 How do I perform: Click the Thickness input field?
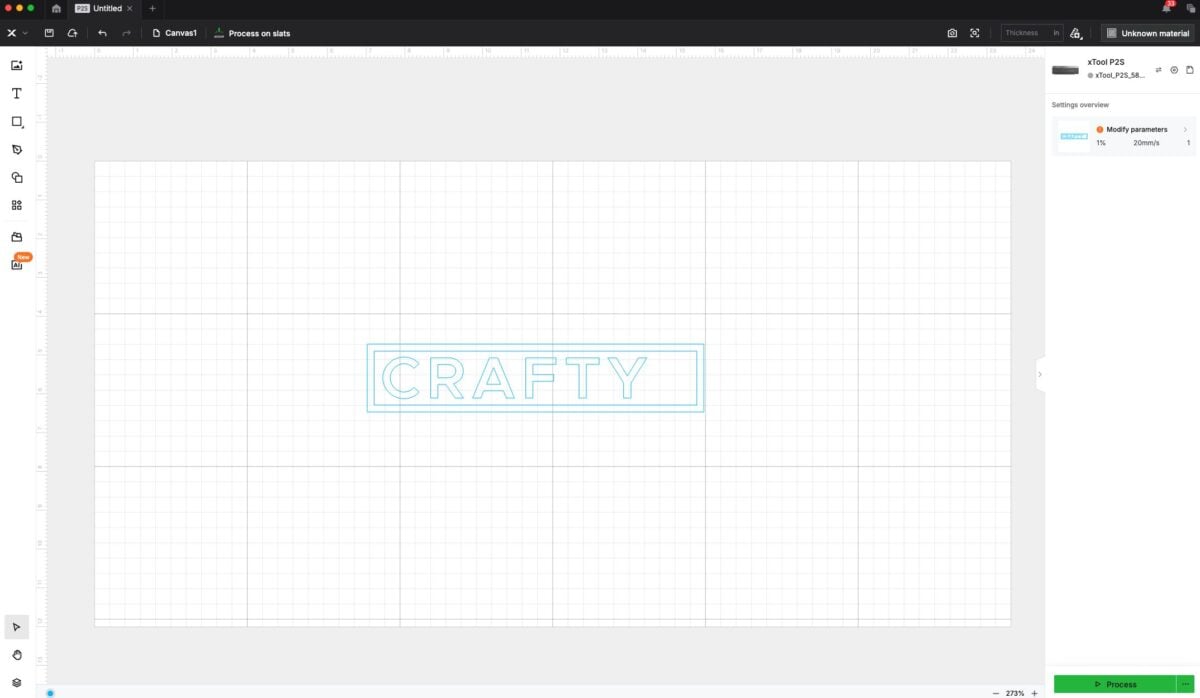tap(1024, 33)
